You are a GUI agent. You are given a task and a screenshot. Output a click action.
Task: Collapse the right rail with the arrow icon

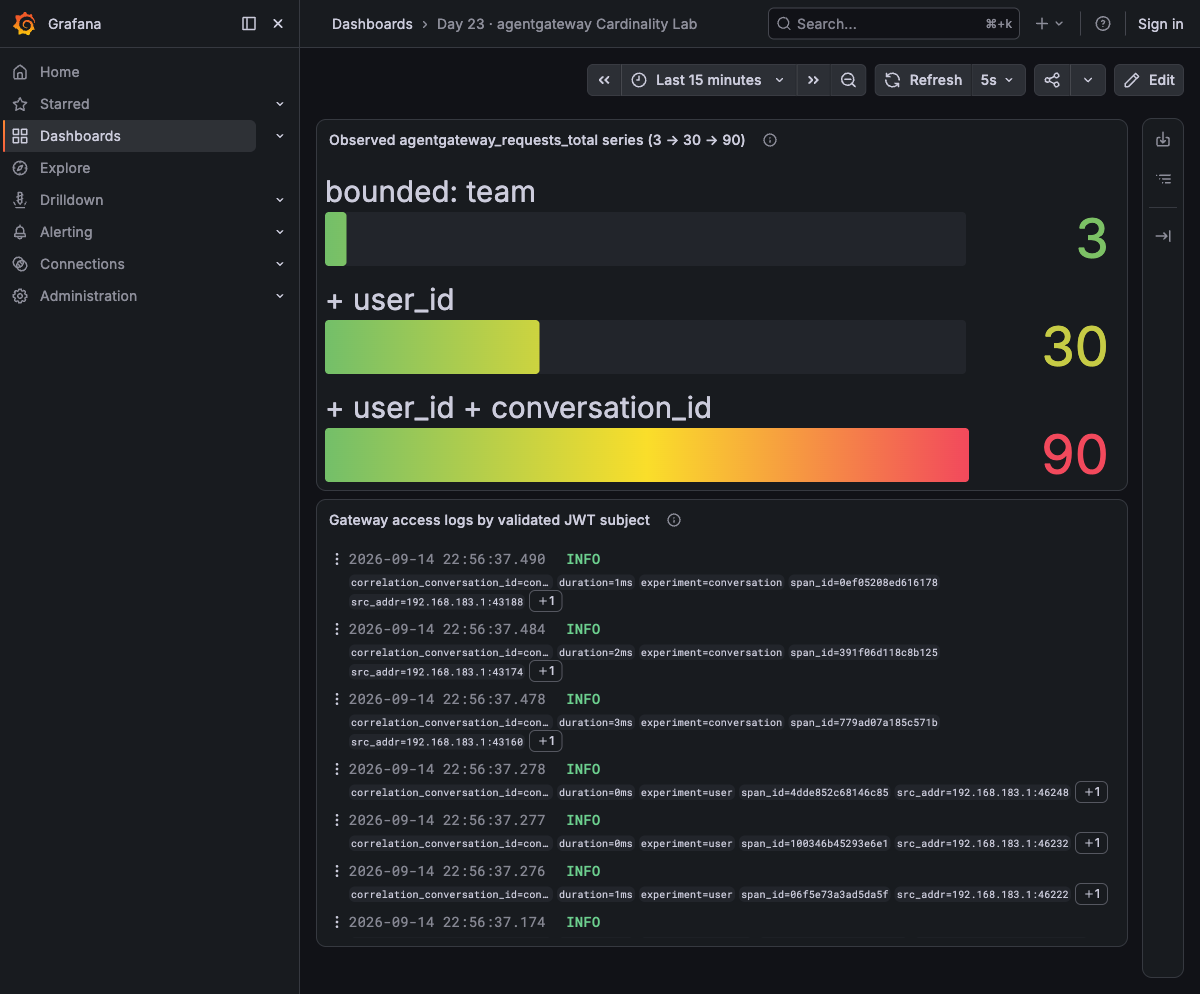coord(1163,236)
